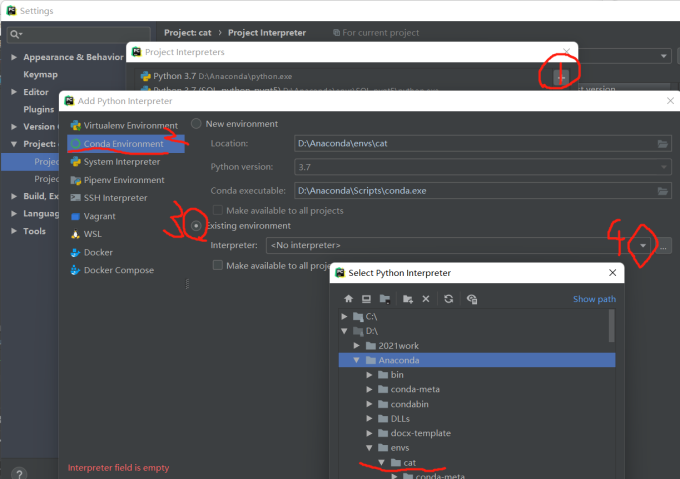Image resolution: width=680 pixels, height=479 pixels.
Task: Select the New environment radio button
Action: coord(196,124)
